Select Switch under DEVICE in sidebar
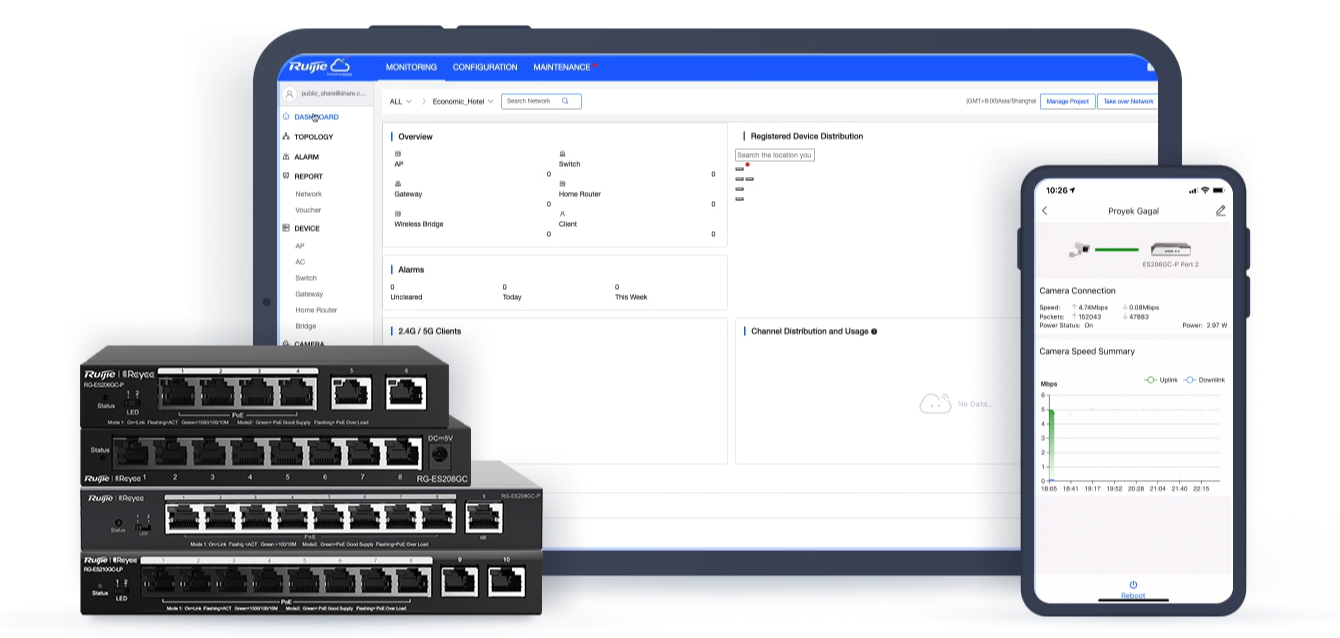This screenshot has height=638, width=1340. [306, 278]
